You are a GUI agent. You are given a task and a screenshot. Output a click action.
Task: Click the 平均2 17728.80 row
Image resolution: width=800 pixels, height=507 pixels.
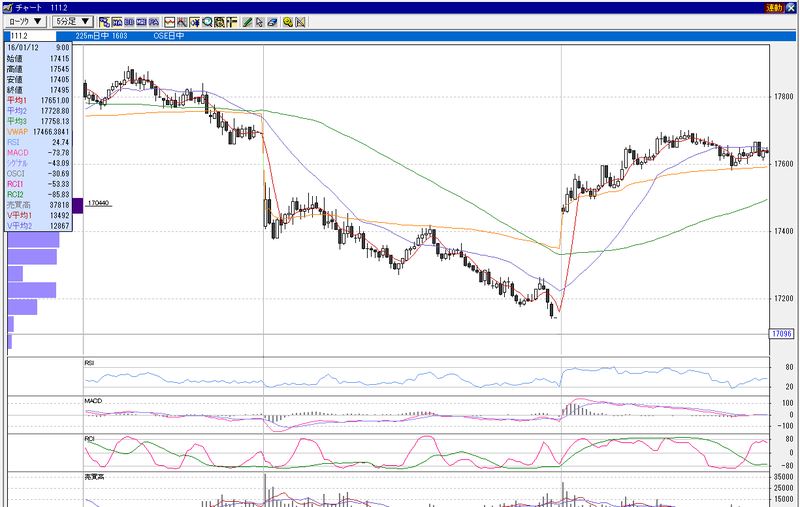[x=38, y=111]
